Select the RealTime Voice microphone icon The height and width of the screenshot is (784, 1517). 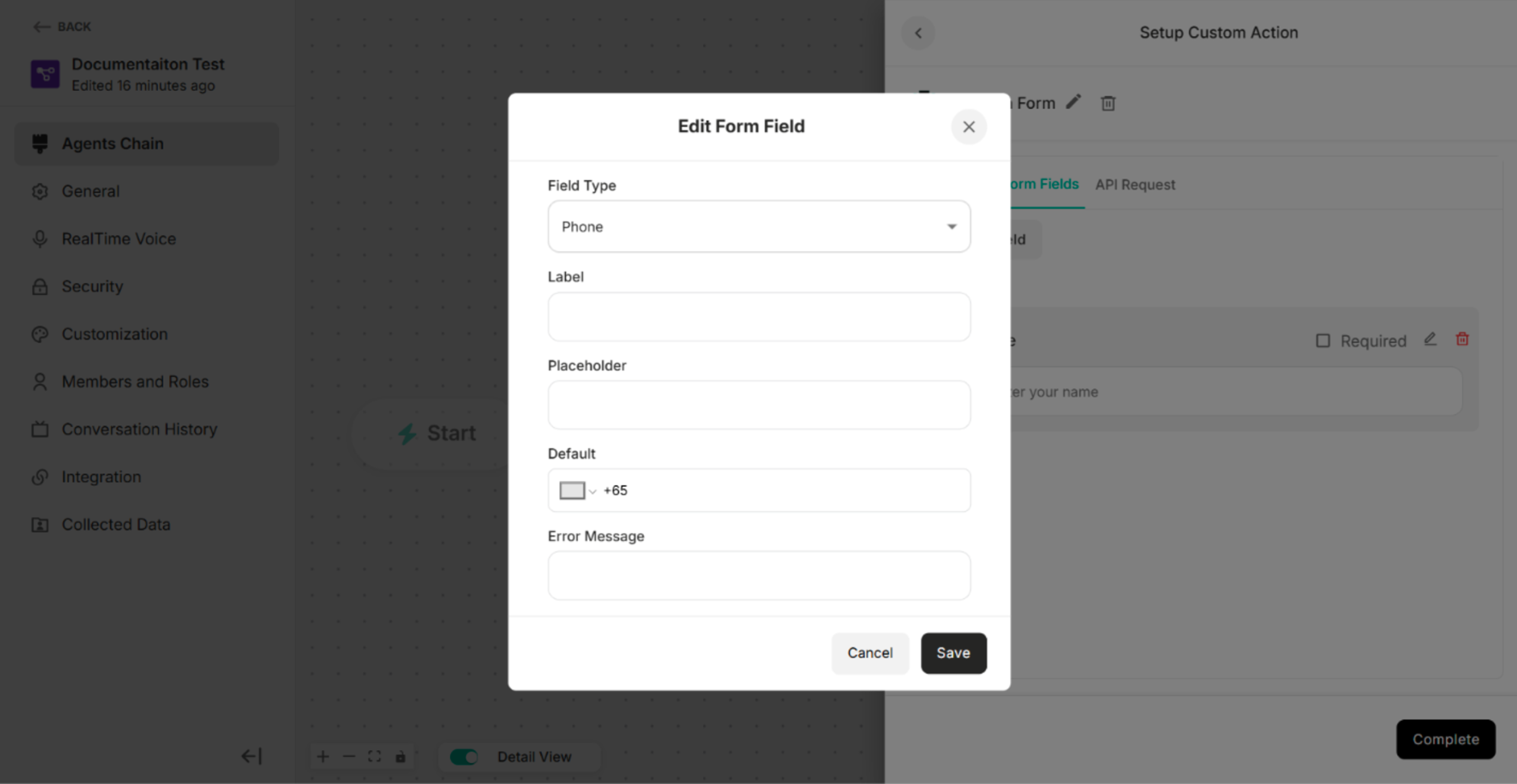(x=39, y=238)
